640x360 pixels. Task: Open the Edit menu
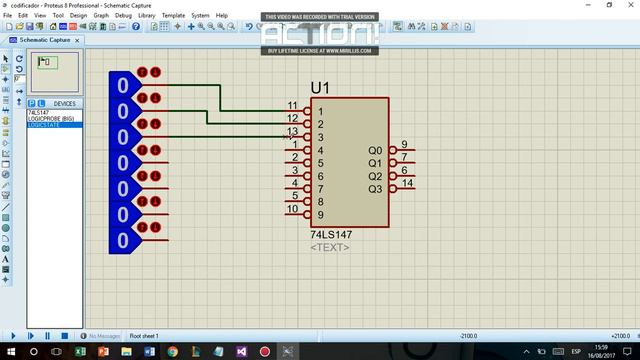click(23, 16)
